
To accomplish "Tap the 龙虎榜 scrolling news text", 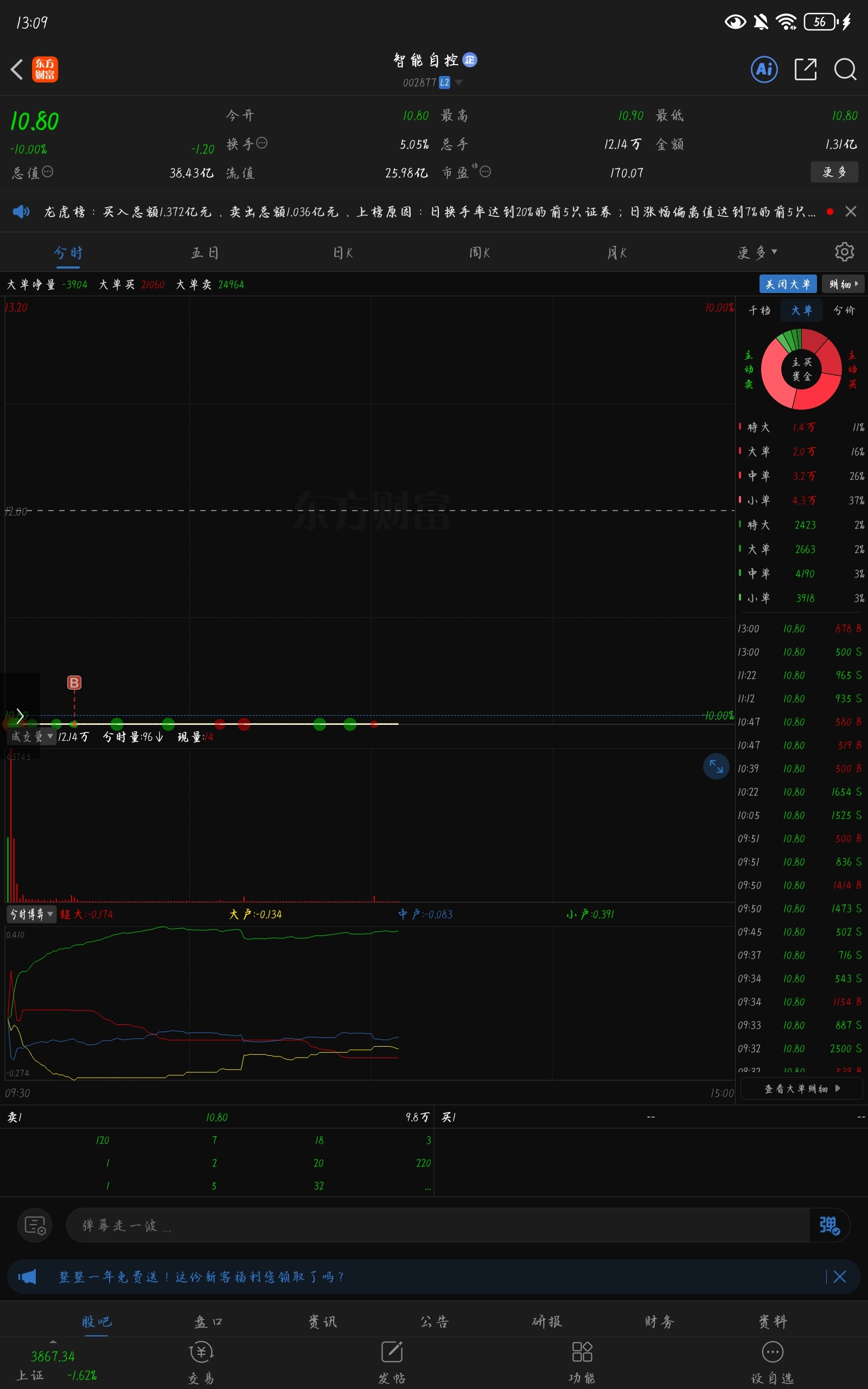I will pos(430,212).
